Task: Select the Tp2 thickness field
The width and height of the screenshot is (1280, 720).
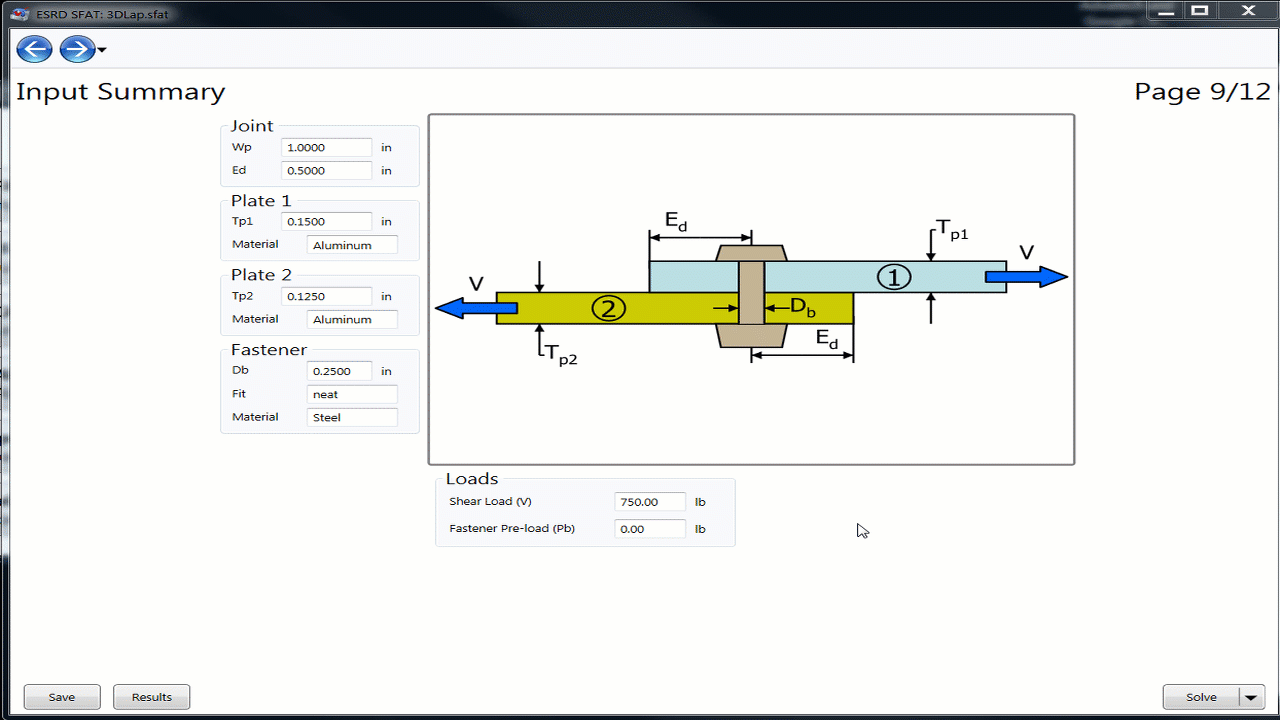Action: 326,297
